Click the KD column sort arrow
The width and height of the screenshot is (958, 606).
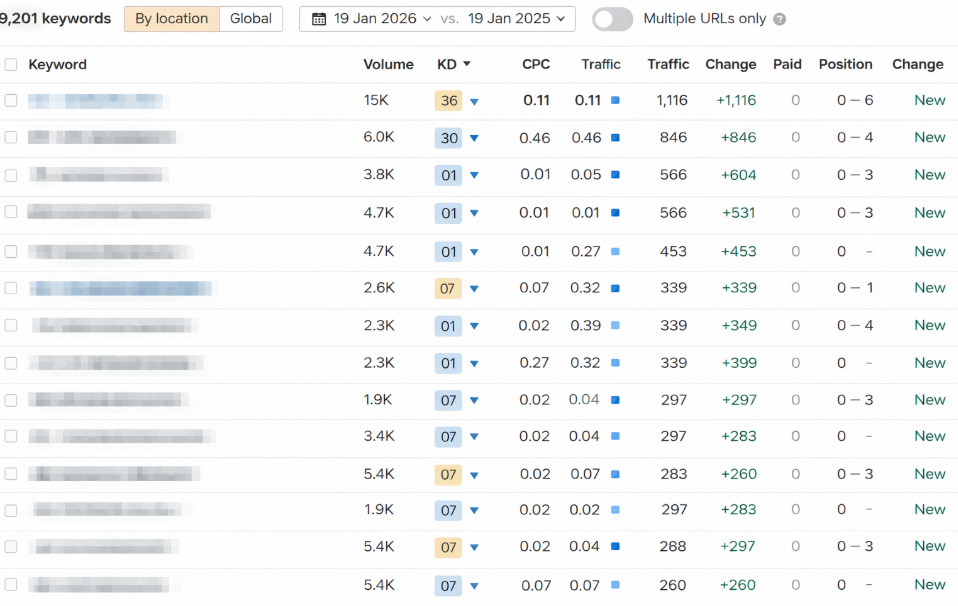point(467,64)
